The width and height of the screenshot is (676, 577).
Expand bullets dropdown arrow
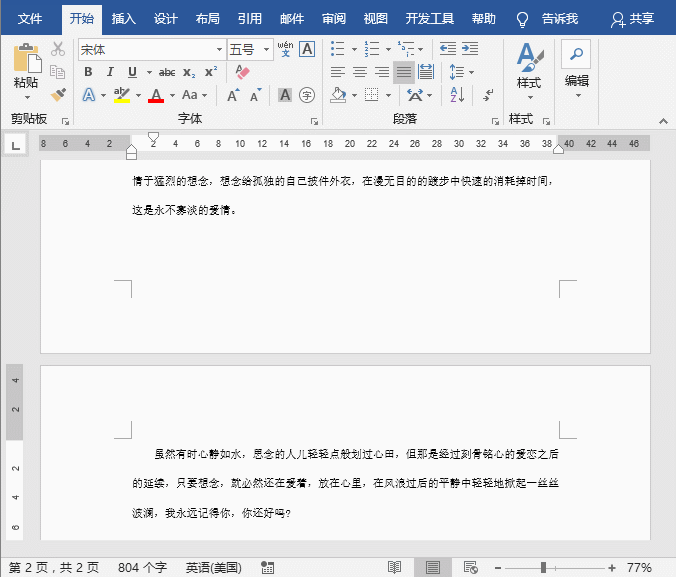(x=354, y=49)
